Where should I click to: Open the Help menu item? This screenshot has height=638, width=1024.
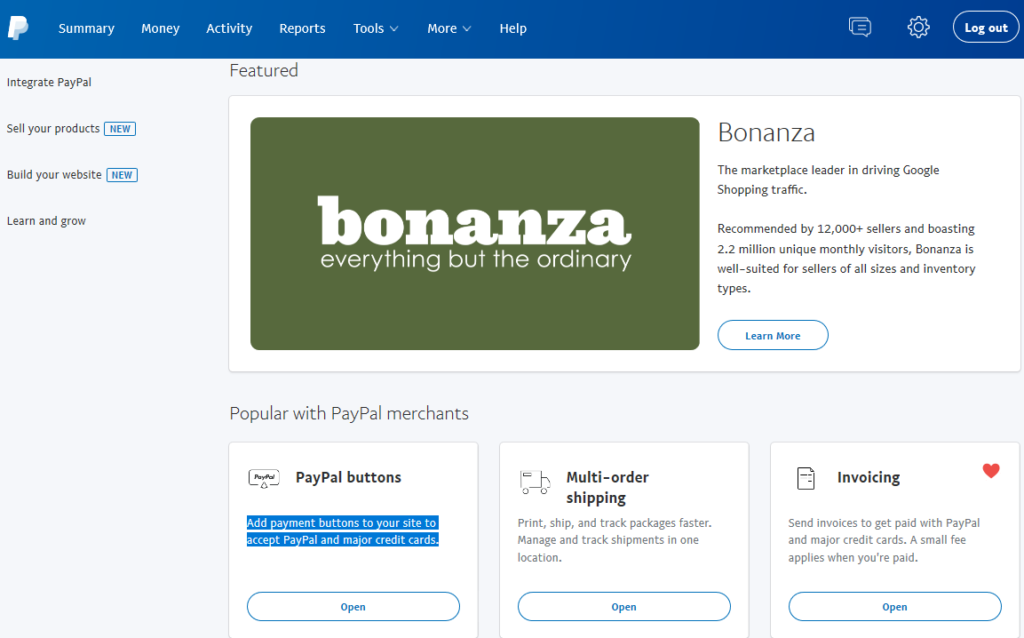[x=513, y=29]
